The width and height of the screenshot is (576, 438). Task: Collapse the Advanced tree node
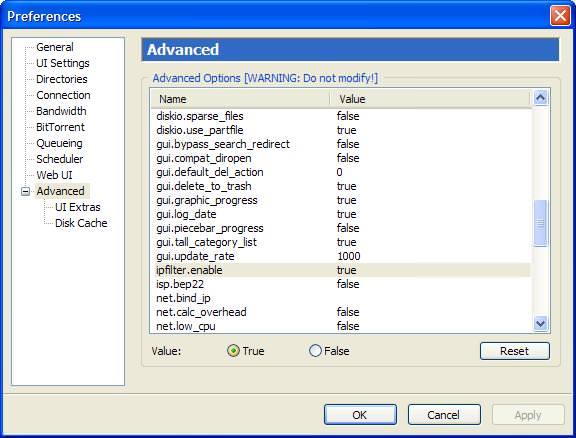click(x=25, y=191)
